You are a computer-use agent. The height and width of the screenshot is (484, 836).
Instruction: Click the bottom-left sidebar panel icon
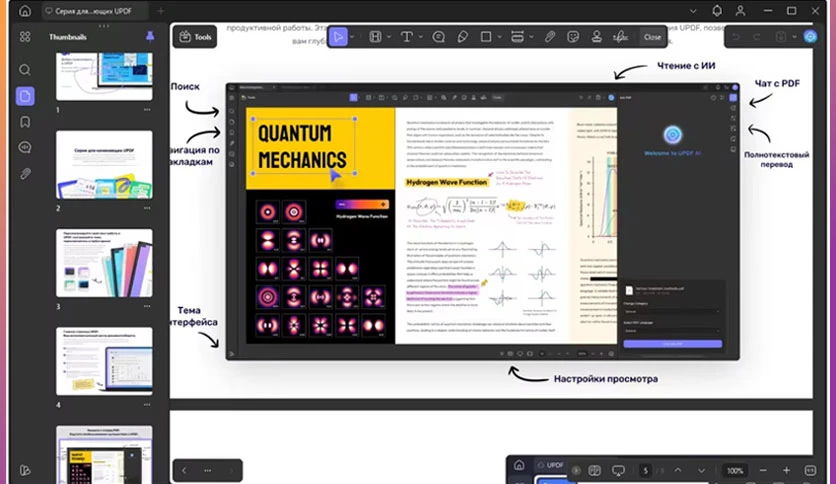tap(25, 470)
